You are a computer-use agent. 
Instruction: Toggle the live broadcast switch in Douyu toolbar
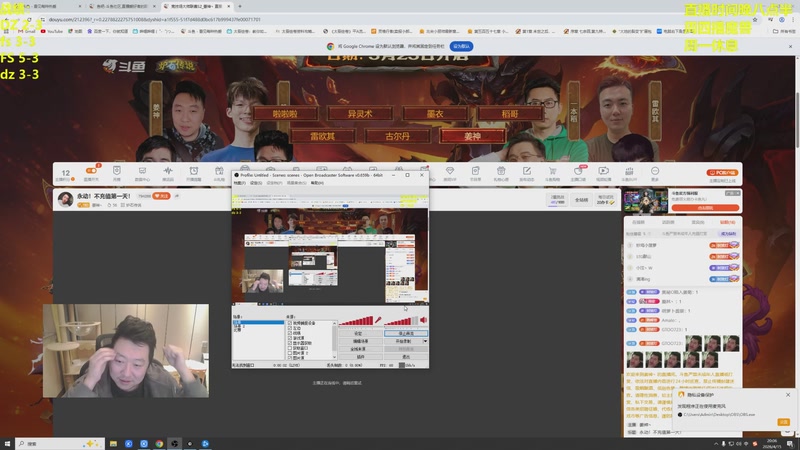tap(91, 170)
